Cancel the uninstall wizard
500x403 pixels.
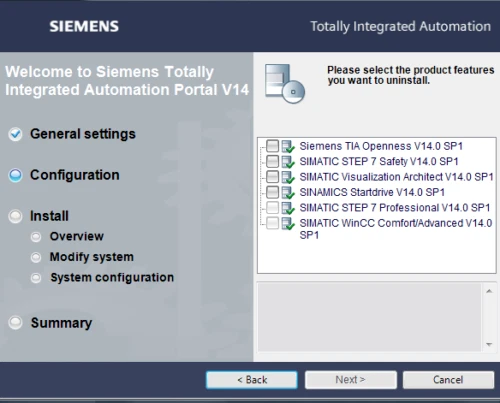[448, 380]
